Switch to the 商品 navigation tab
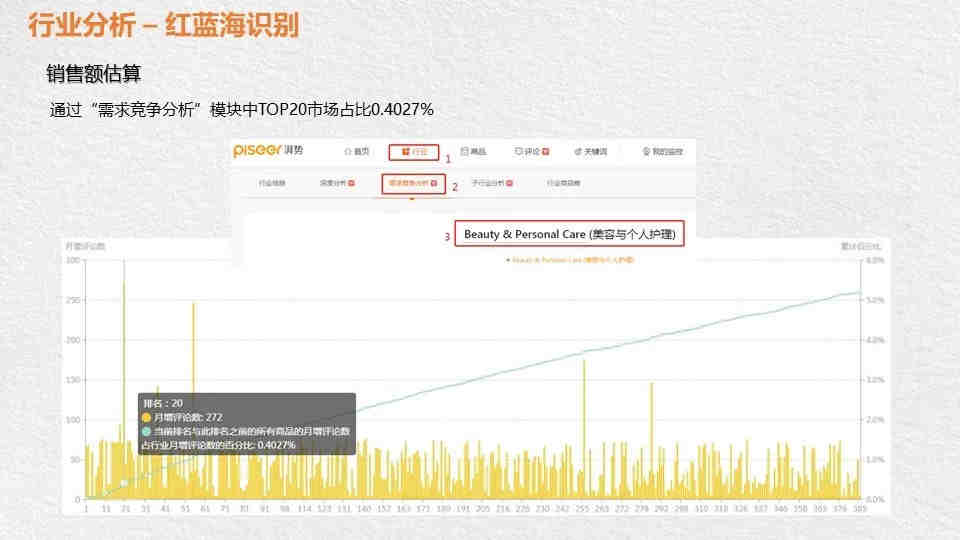960x540 pixels. pos(473,151)
